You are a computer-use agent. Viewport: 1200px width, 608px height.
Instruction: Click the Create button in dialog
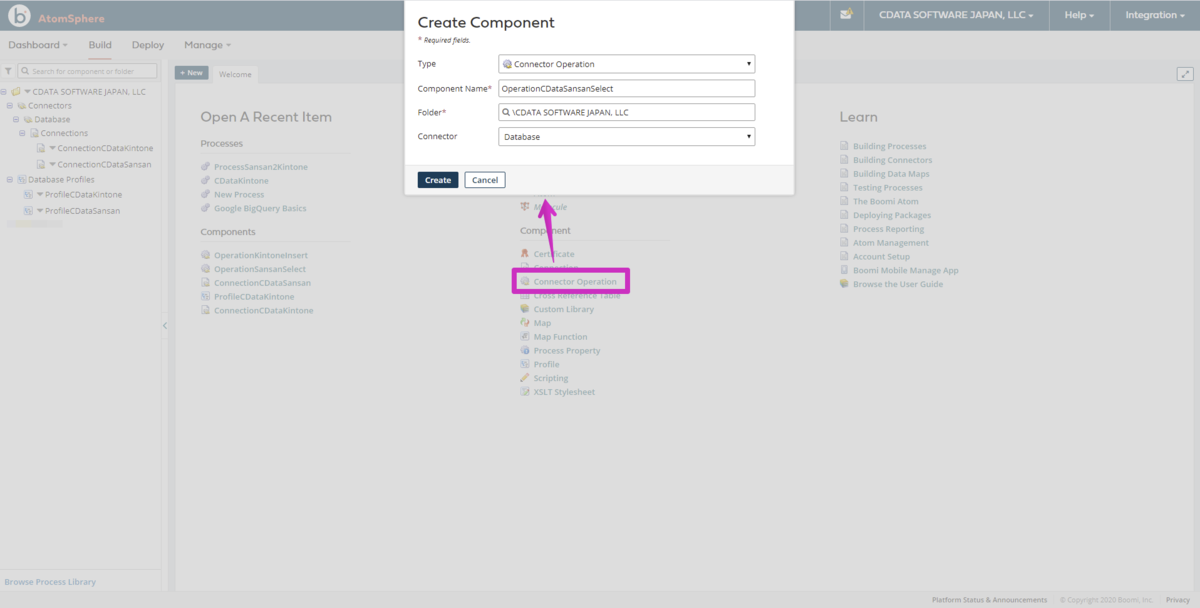438,180
